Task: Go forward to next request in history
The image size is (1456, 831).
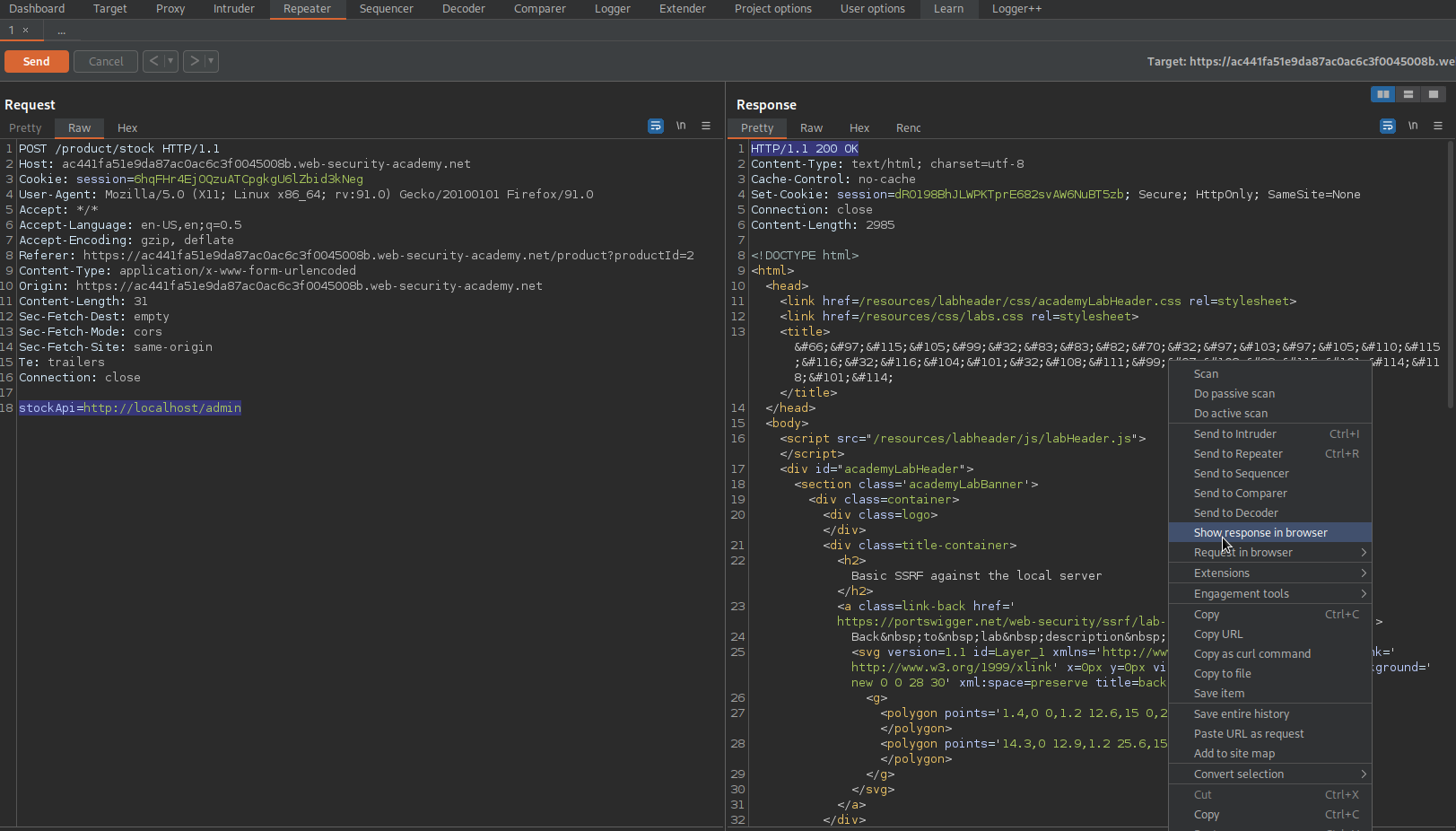Action: tap(194, 61)
